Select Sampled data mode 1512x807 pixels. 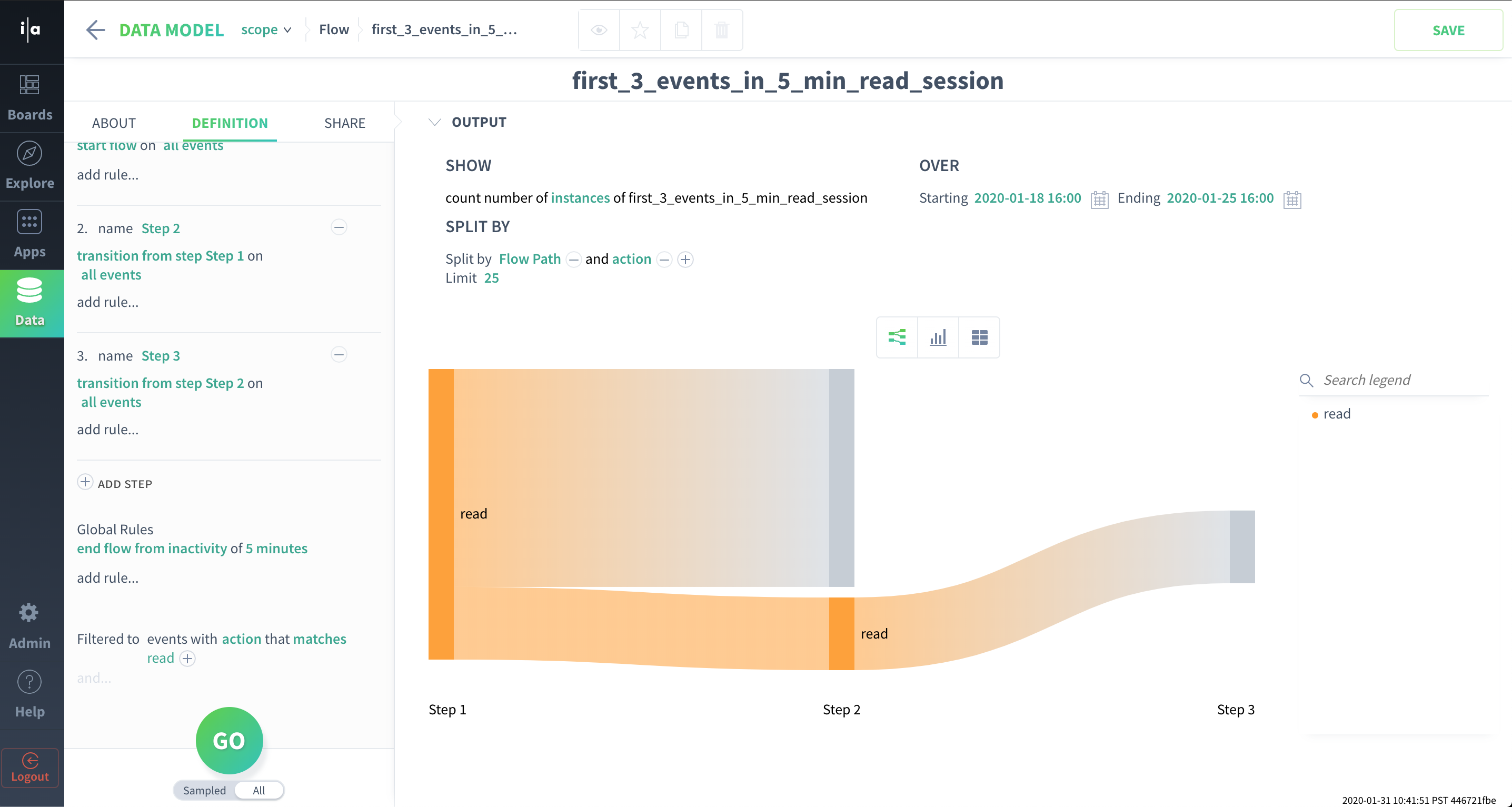pos(204,790)
